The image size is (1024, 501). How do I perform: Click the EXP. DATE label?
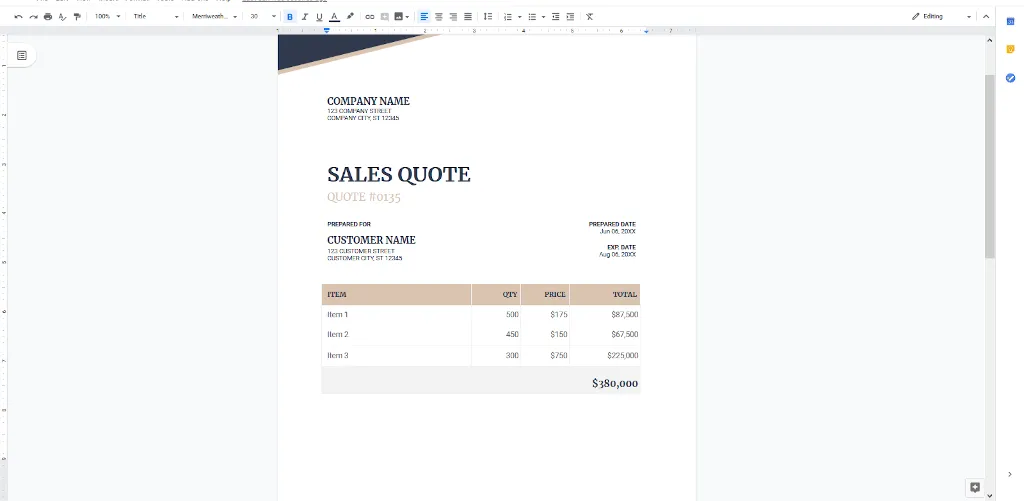click(x=621, y=248)
